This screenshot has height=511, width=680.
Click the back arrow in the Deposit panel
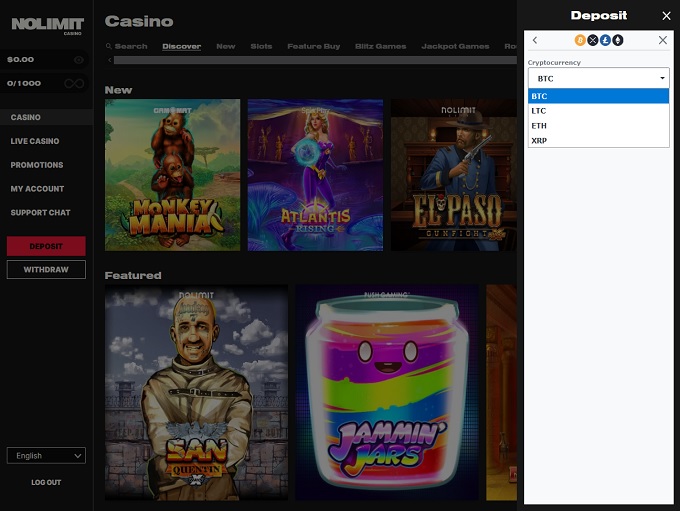[x=535, y=40]
